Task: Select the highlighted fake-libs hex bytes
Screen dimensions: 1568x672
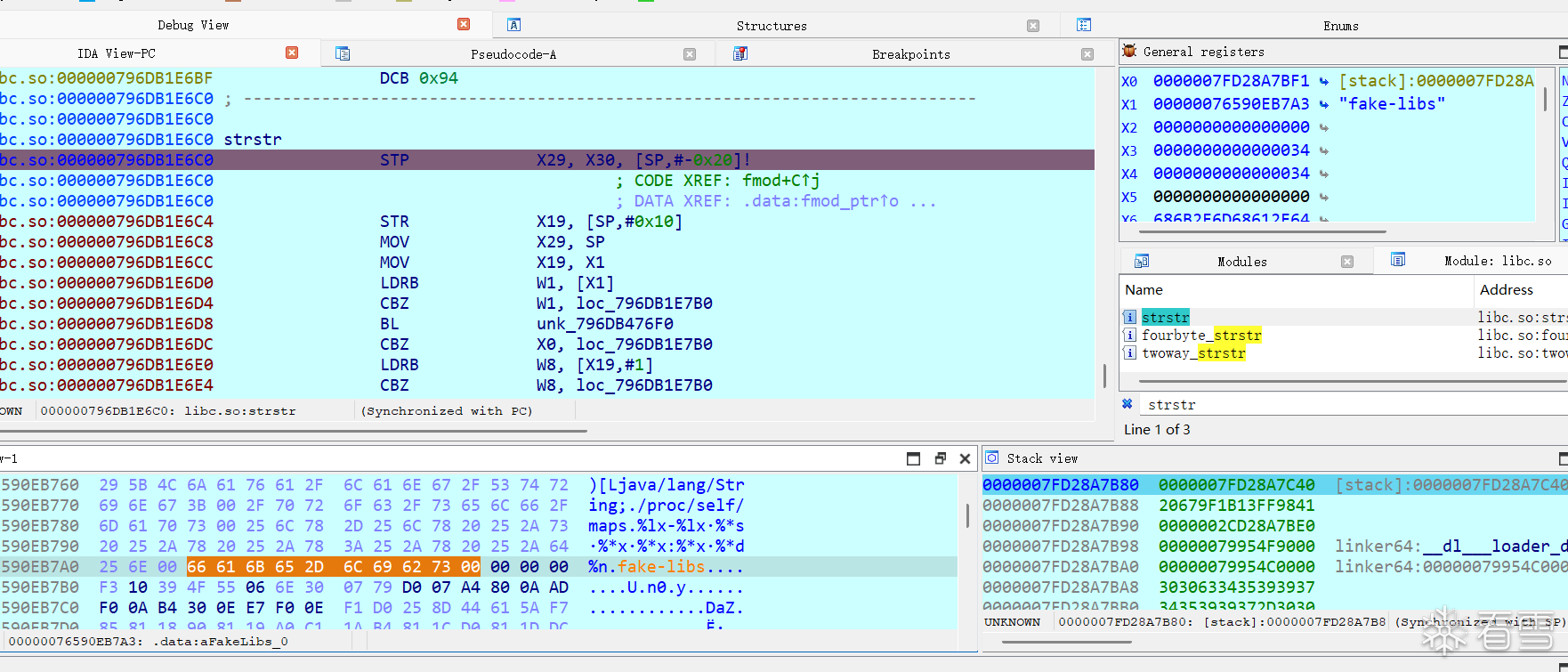Action: pyautogui.click(x=334, y=567)
